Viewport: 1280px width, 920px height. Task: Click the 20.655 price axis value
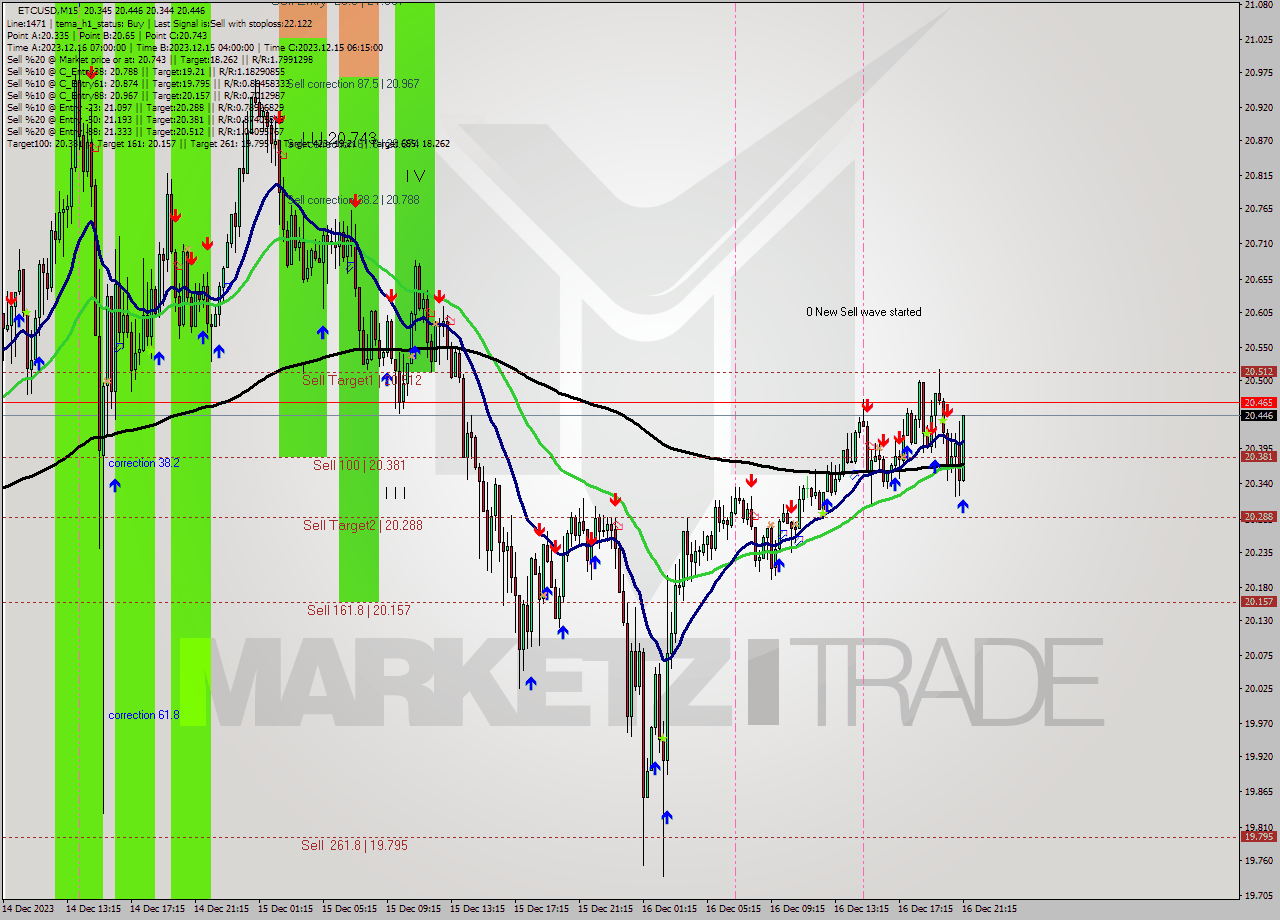[x=1258, y=279]
